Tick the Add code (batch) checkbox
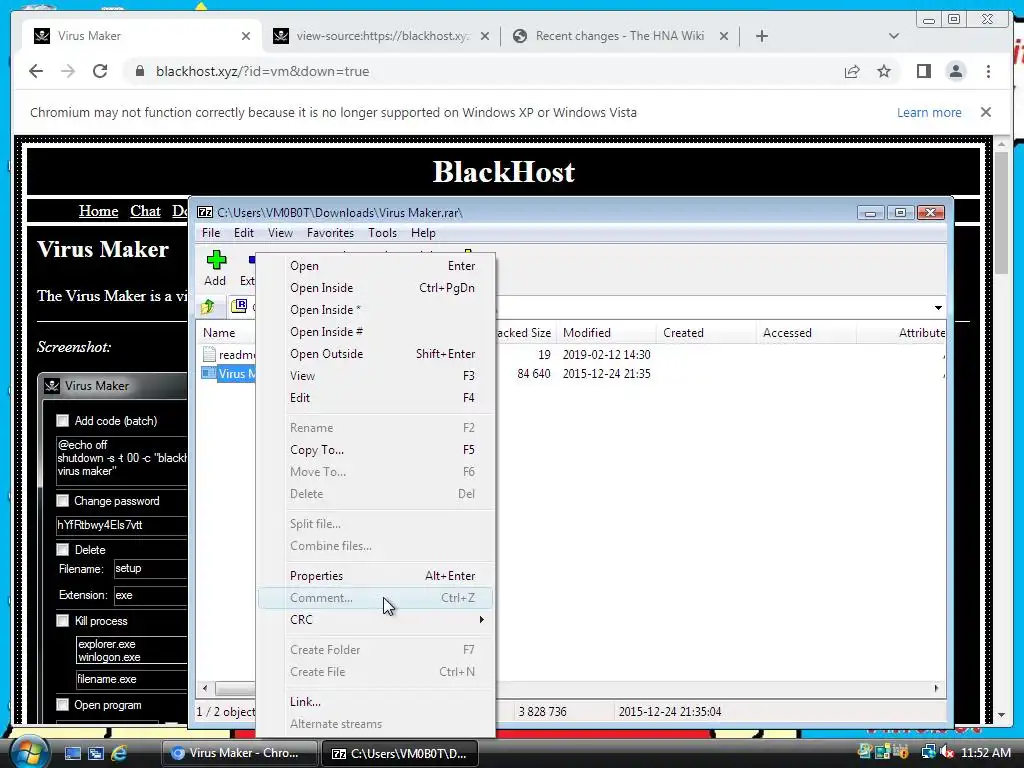The height and width of the screenshot is (768, 1024). coord(63,421)
